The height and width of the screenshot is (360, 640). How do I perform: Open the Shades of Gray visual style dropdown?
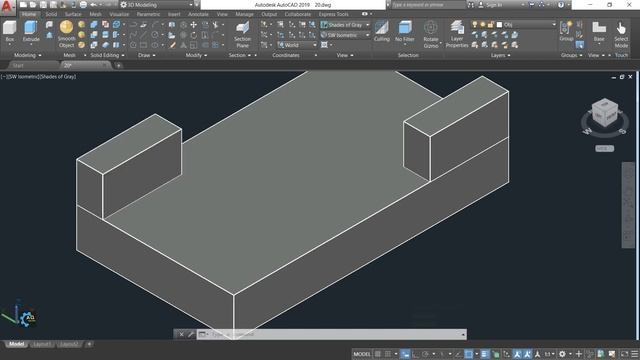(x=345, y=25)
